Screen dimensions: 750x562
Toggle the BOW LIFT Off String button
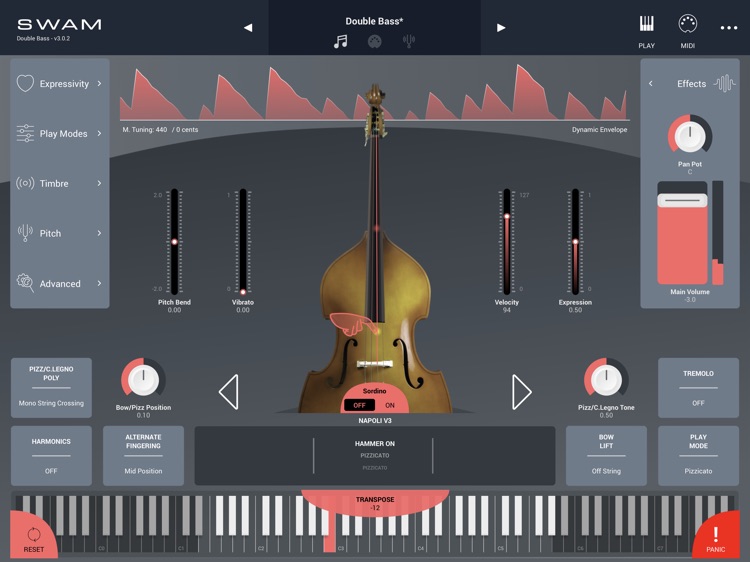pyautogui.click(x=606, y=456)
